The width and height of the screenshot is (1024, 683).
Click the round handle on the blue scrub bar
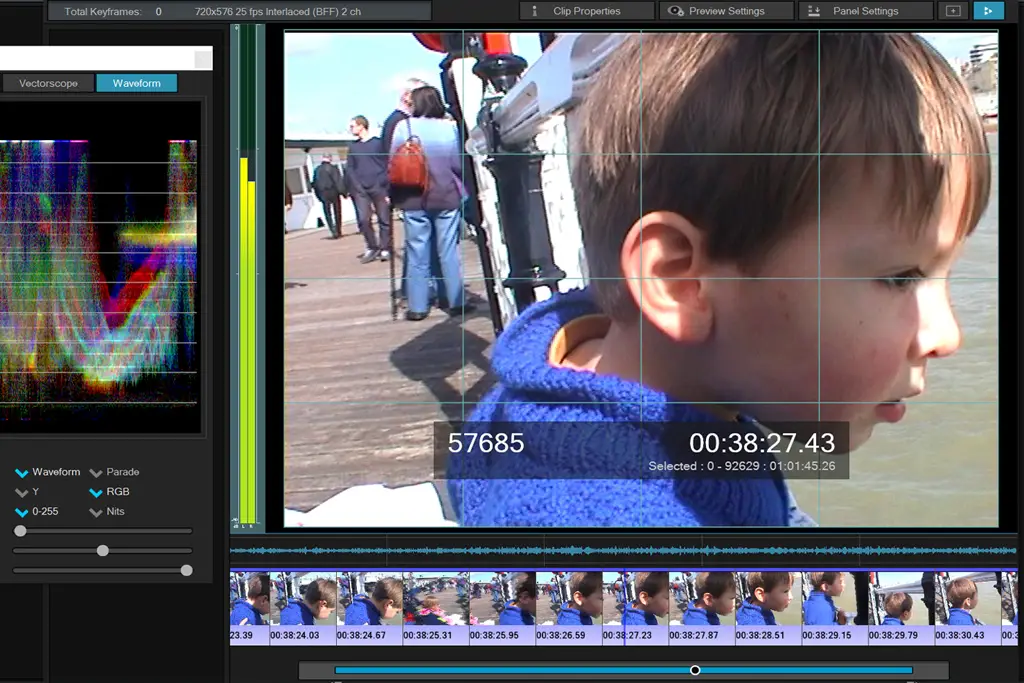click(x=695, y=670)
